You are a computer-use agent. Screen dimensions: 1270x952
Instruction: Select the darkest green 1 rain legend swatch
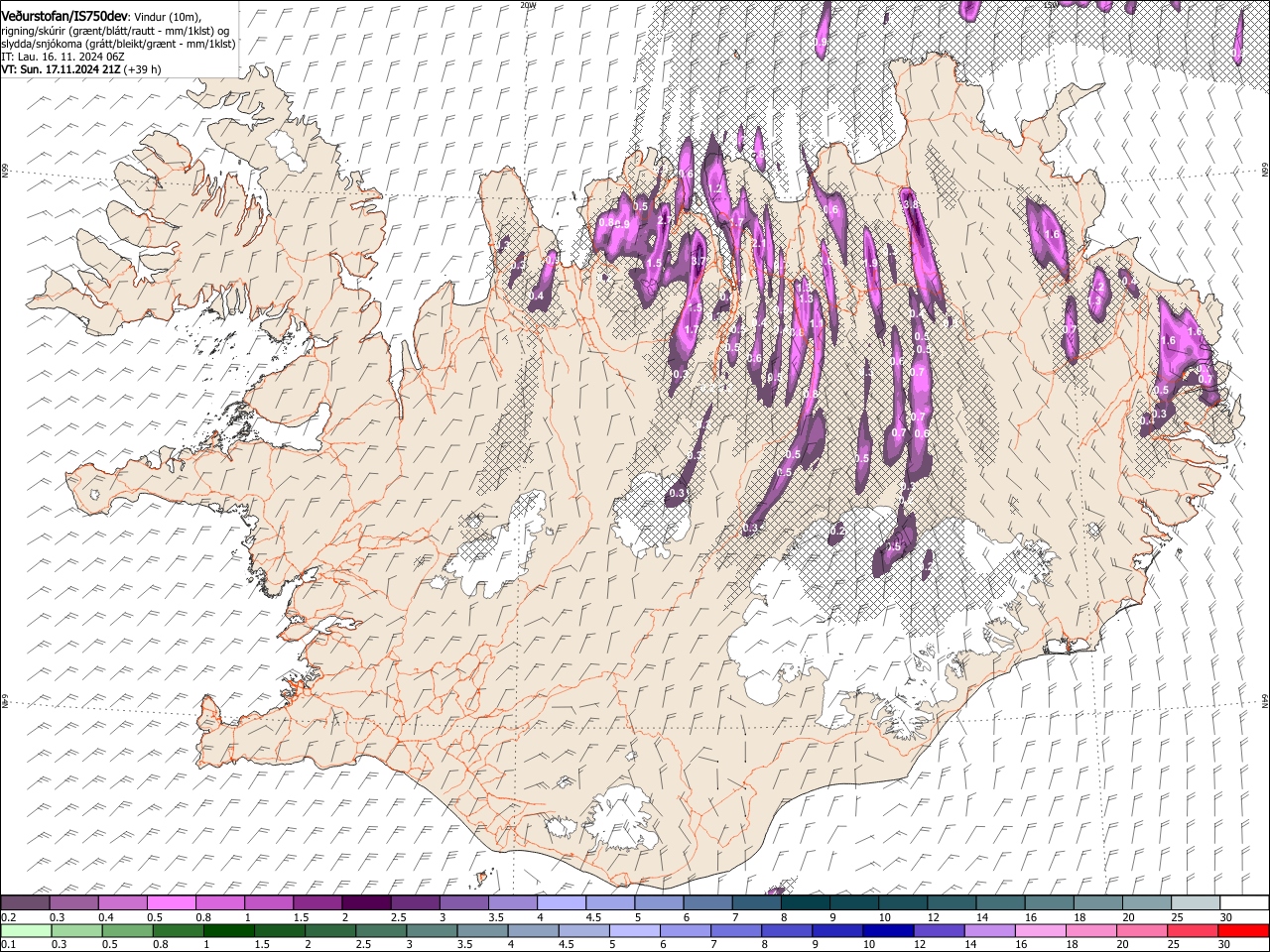click(228, 931)
